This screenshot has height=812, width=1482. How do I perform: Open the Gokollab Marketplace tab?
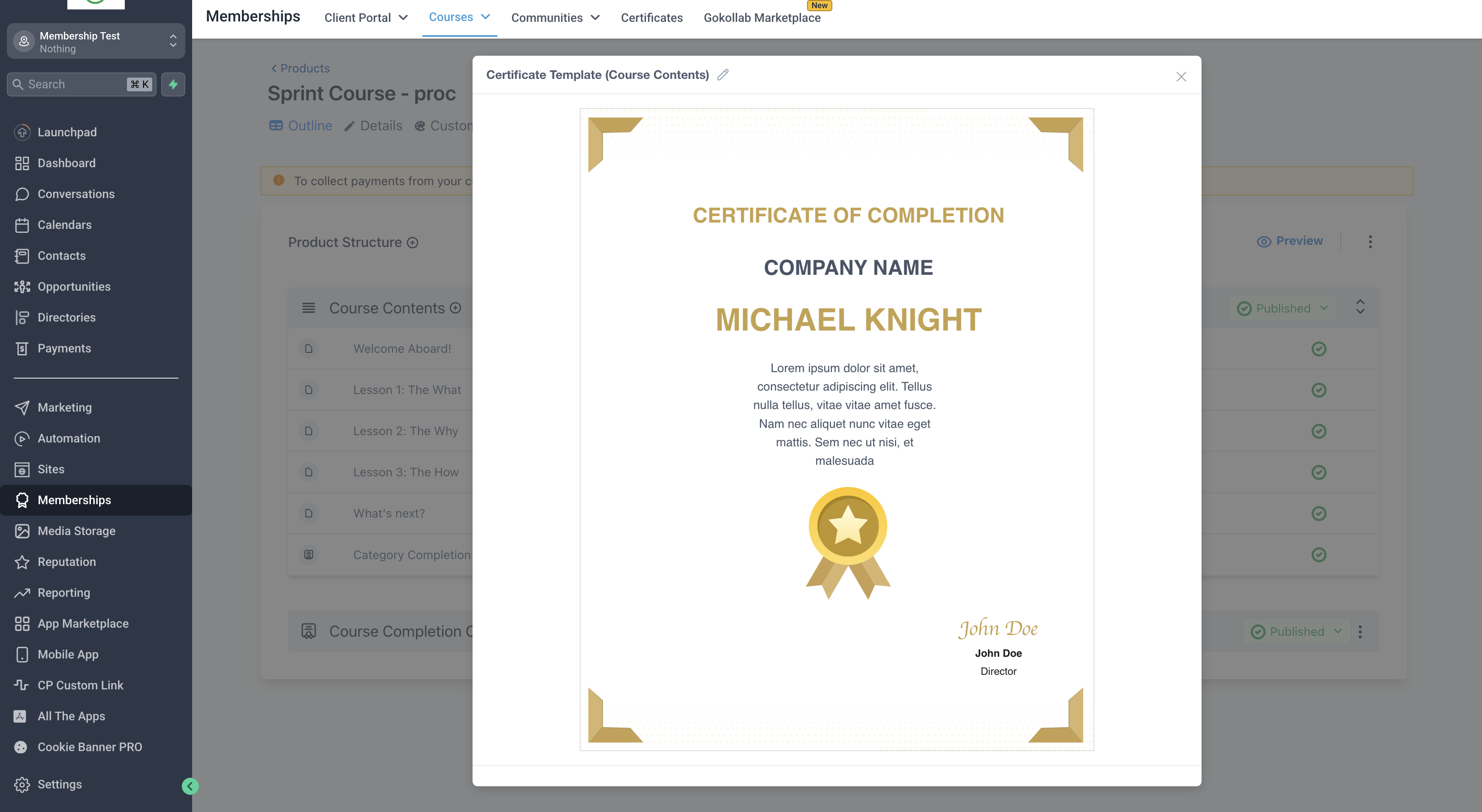point(762,18)
